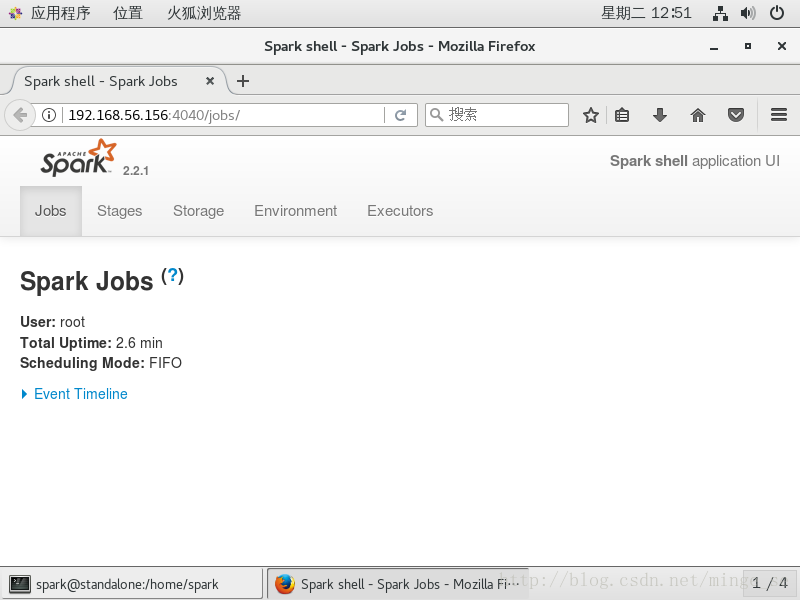Open the Environment tab
The height and width of the screenshot is (600, 800).
295,211
